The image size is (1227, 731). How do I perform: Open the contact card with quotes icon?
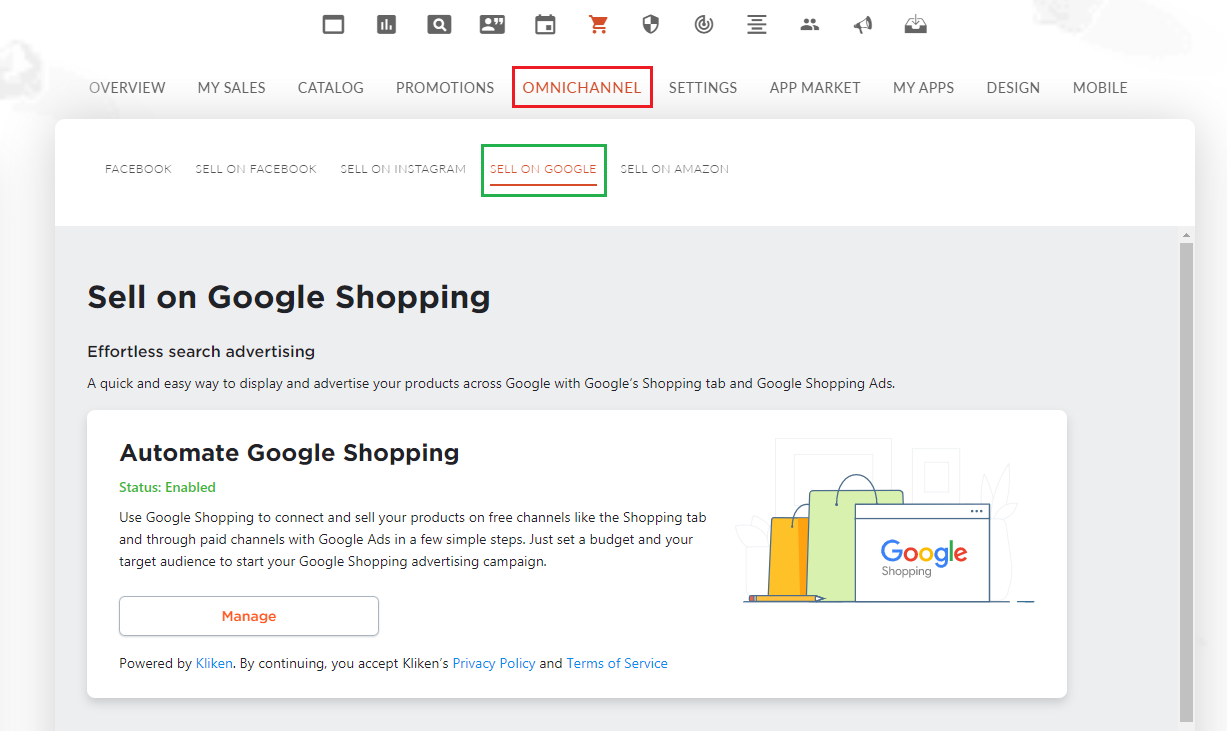pyautogui.click(x=492, y=25)
